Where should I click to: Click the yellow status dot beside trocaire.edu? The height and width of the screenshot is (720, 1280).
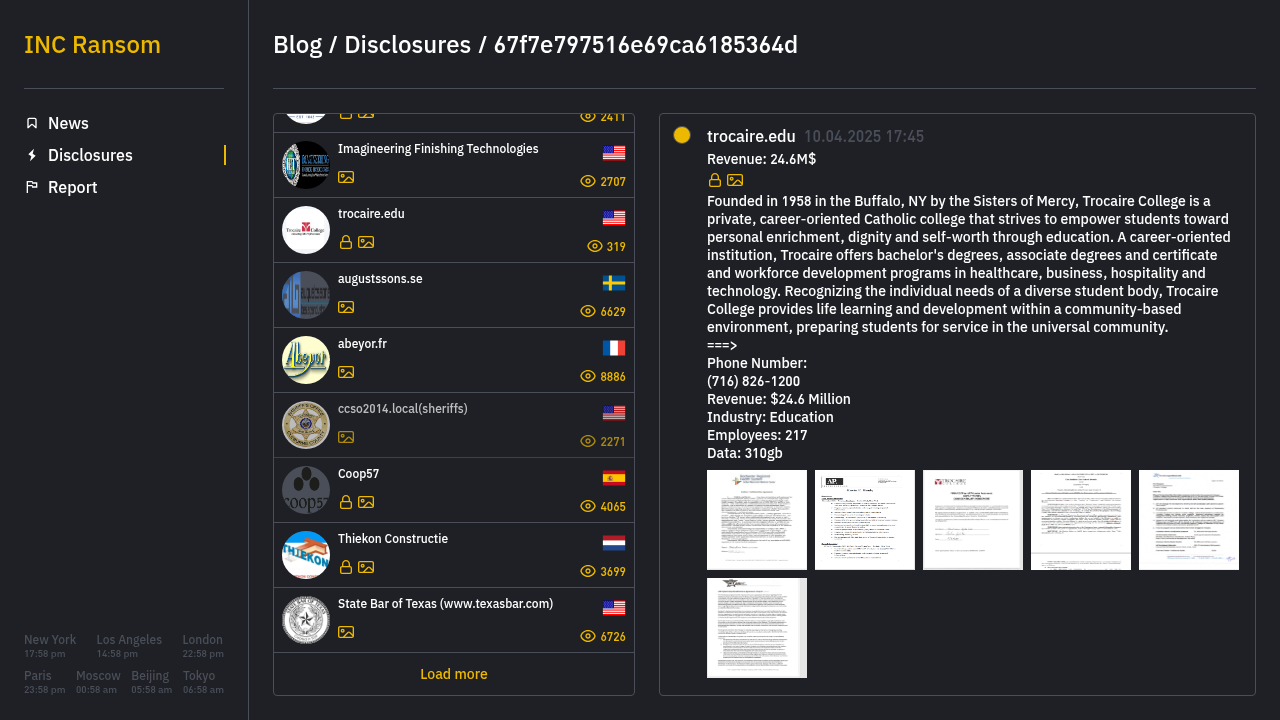[682, 135]
